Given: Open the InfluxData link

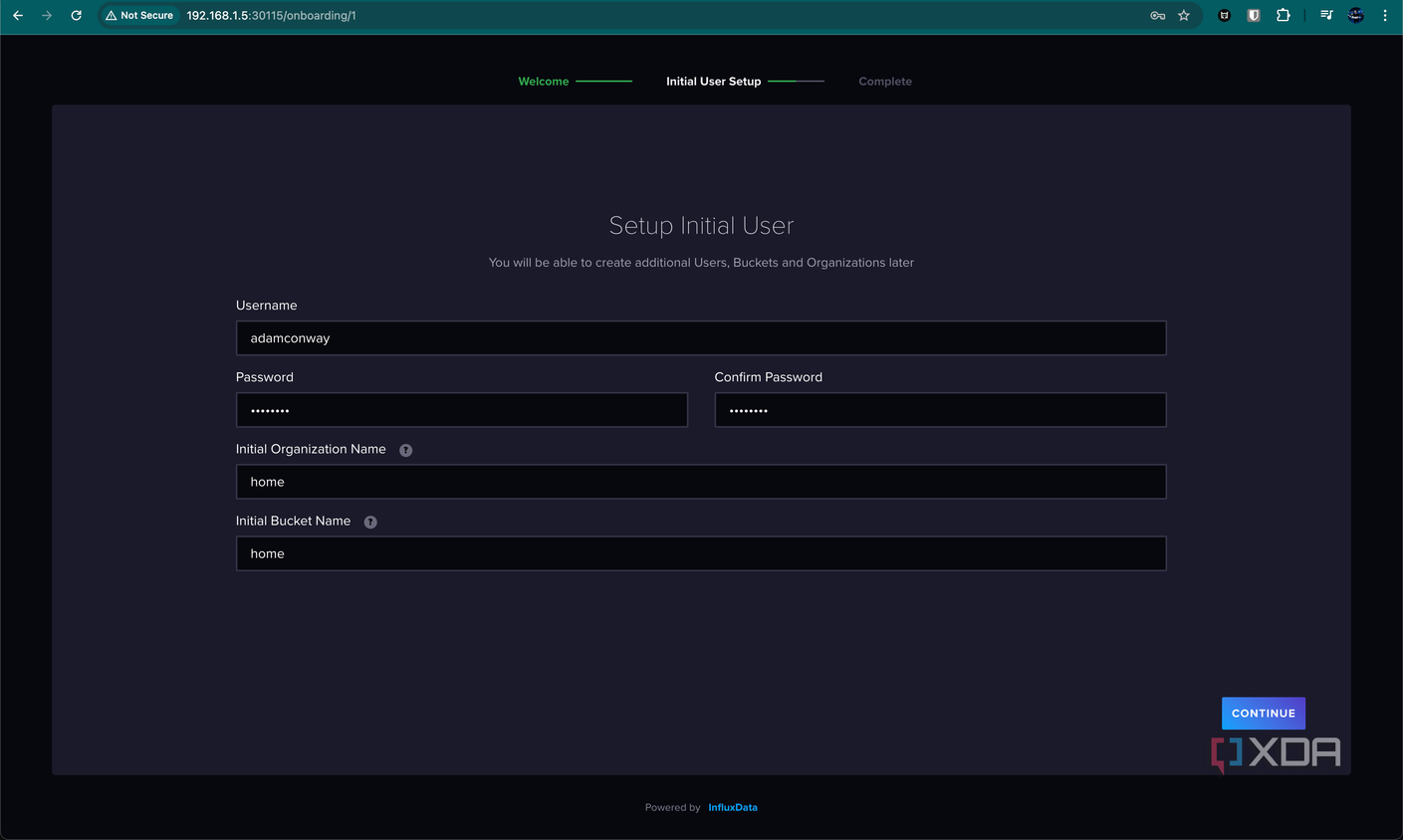Looking at the screenshot, I should 733,807.
